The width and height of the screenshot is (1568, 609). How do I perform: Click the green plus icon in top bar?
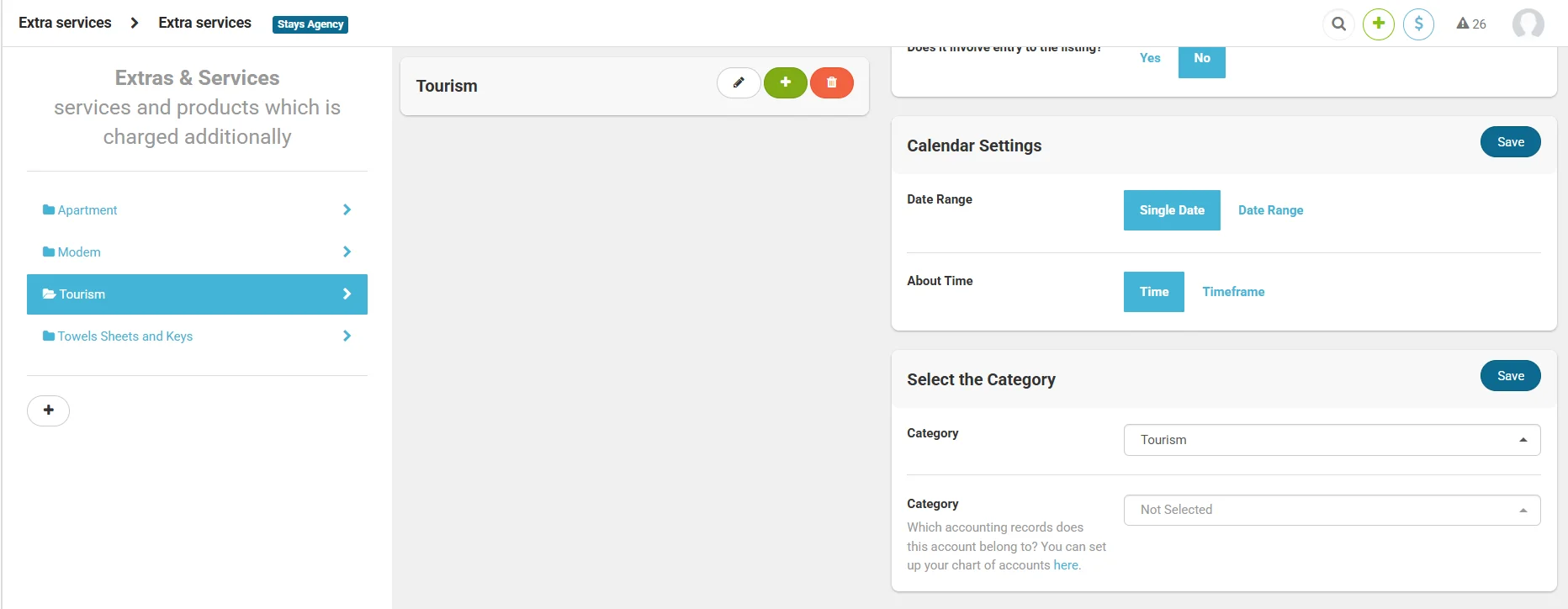coord(1378,24)
